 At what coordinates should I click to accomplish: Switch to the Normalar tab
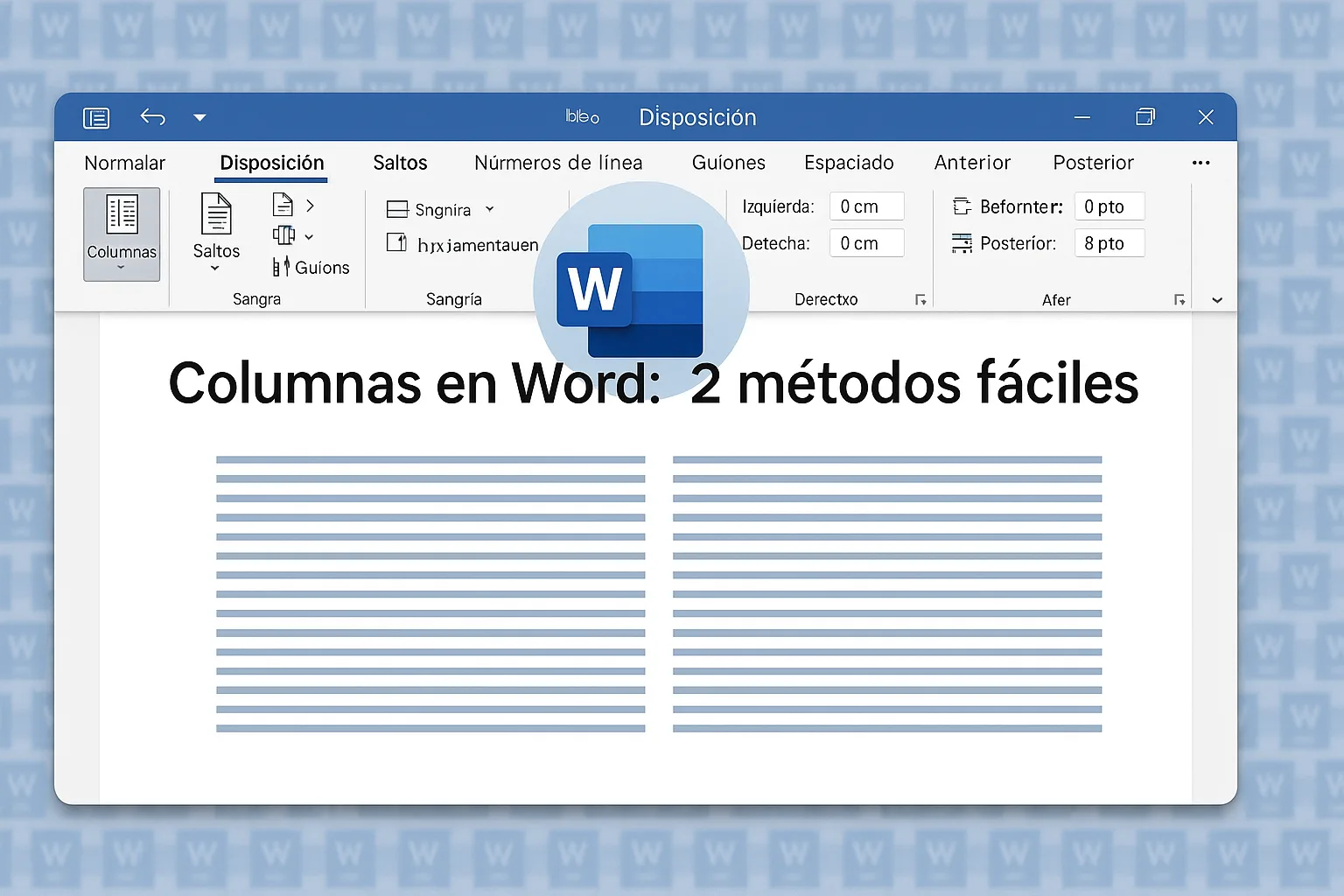pyautogui.click(x=124, y=163)
